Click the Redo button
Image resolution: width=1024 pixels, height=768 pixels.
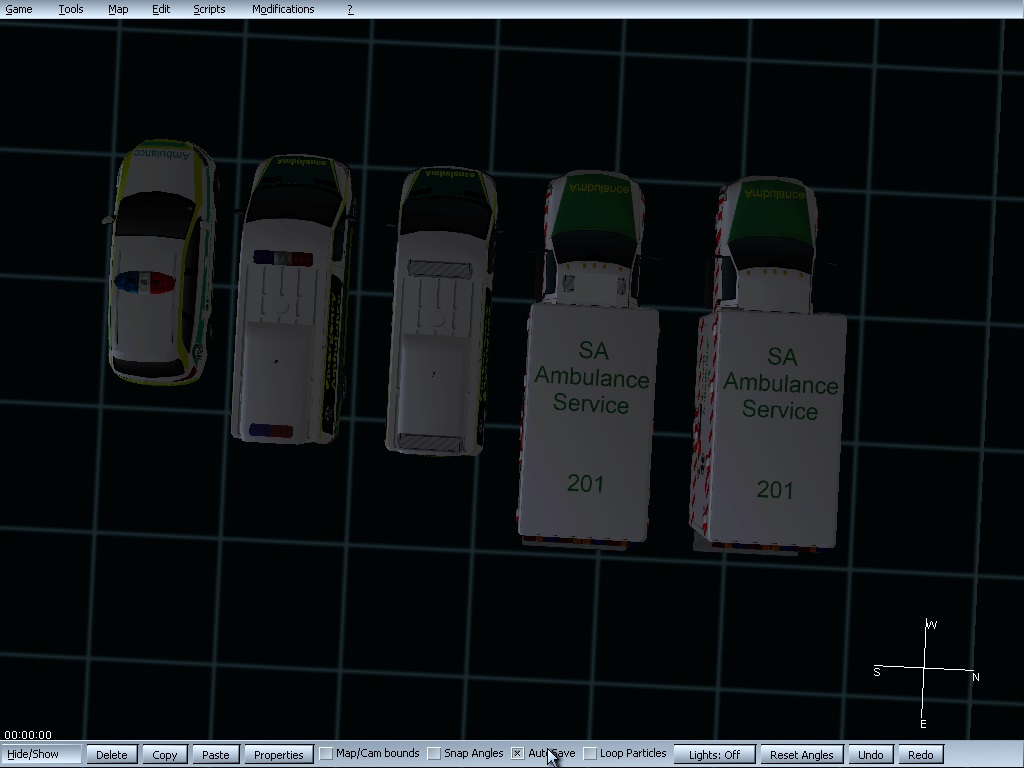click(x=921, y=754)
